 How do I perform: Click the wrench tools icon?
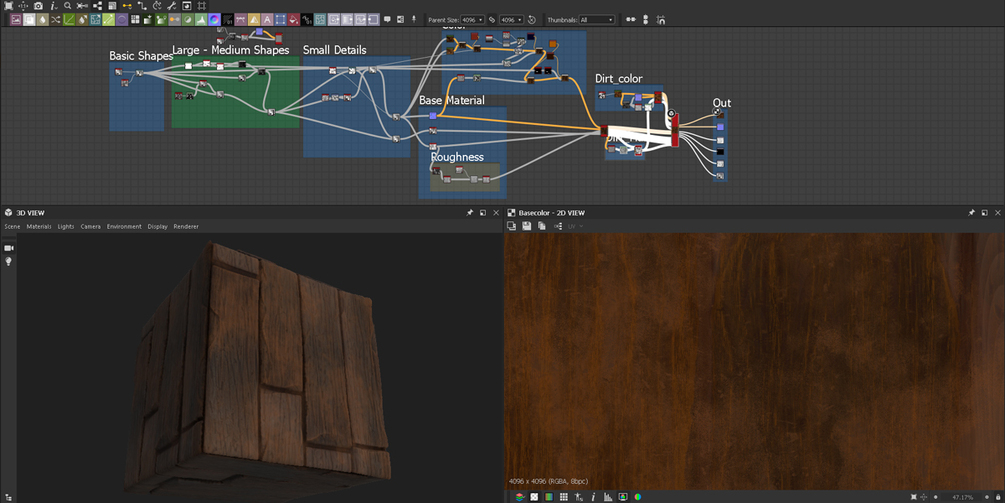(x=172, y=6)
